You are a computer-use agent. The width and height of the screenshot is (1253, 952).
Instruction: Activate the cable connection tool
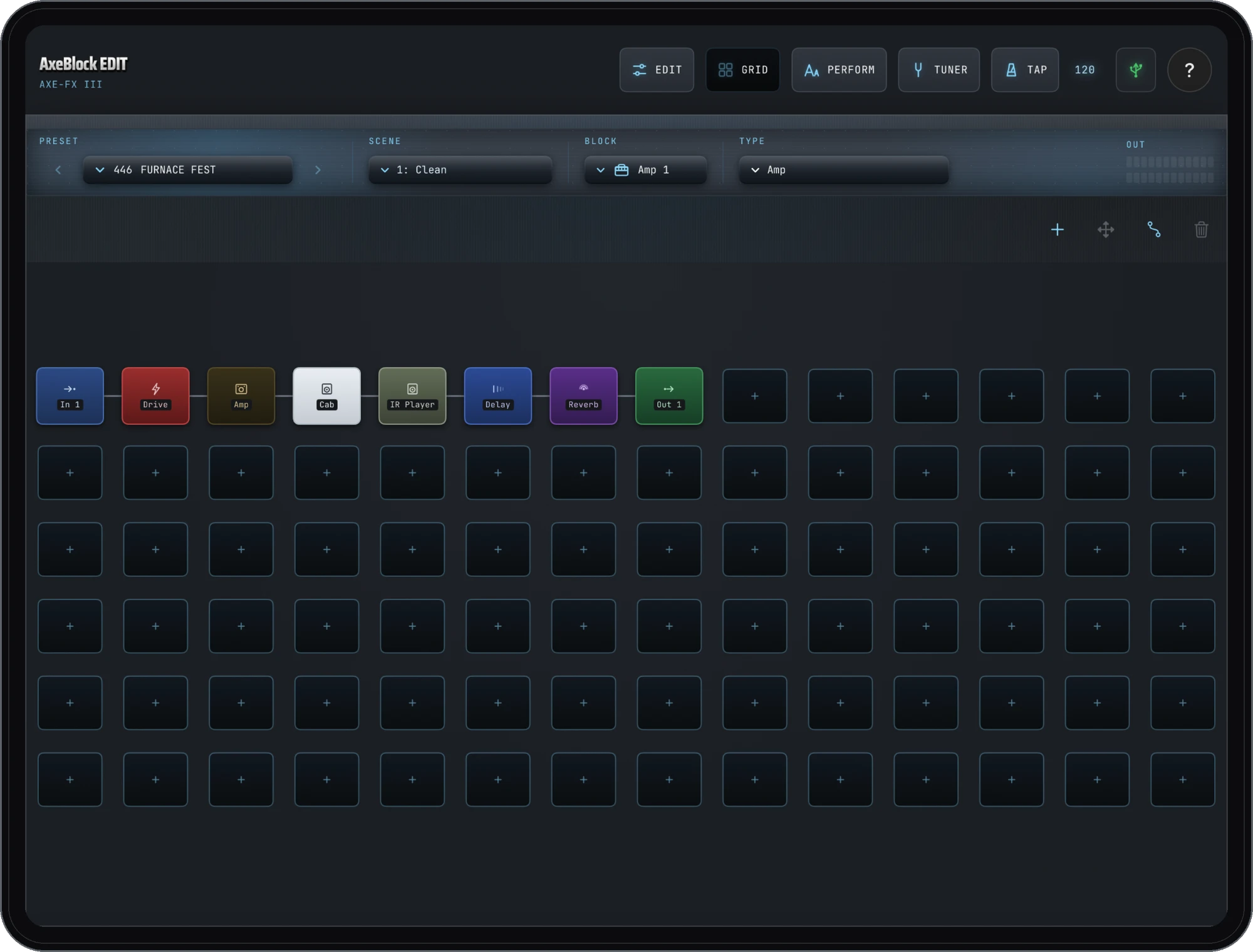tap(1154, 230)
